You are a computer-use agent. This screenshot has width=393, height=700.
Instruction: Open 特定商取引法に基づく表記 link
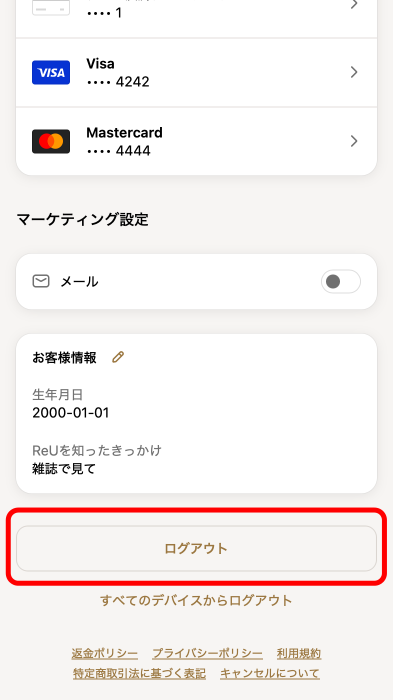(x=139, y=673)
